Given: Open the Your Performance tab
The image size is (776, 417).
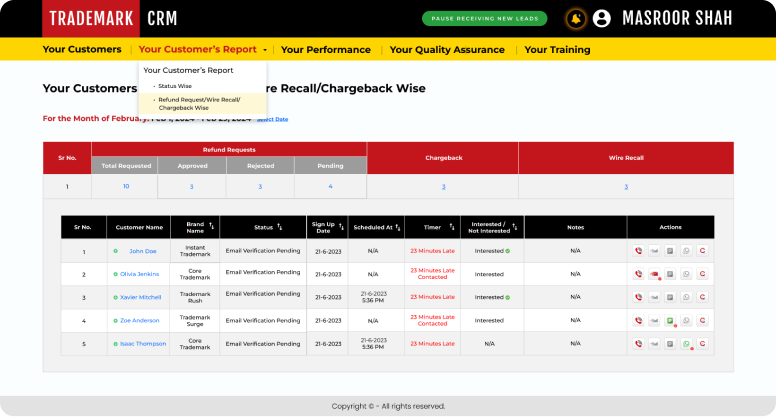Looking at the screenshot, I should (325, 49).
